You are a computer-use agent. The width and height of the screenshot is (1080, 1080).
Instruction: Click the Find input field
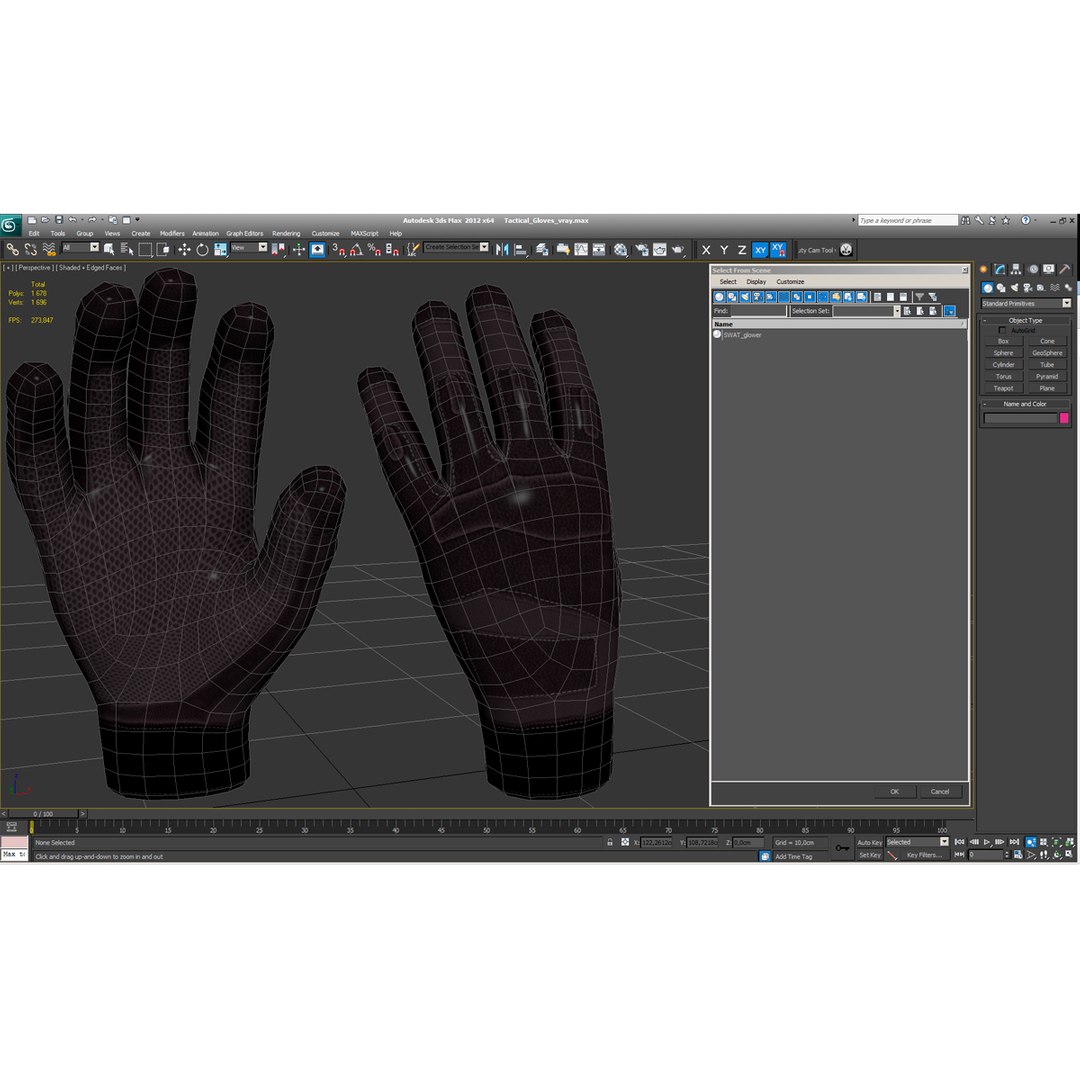[758, 311]
